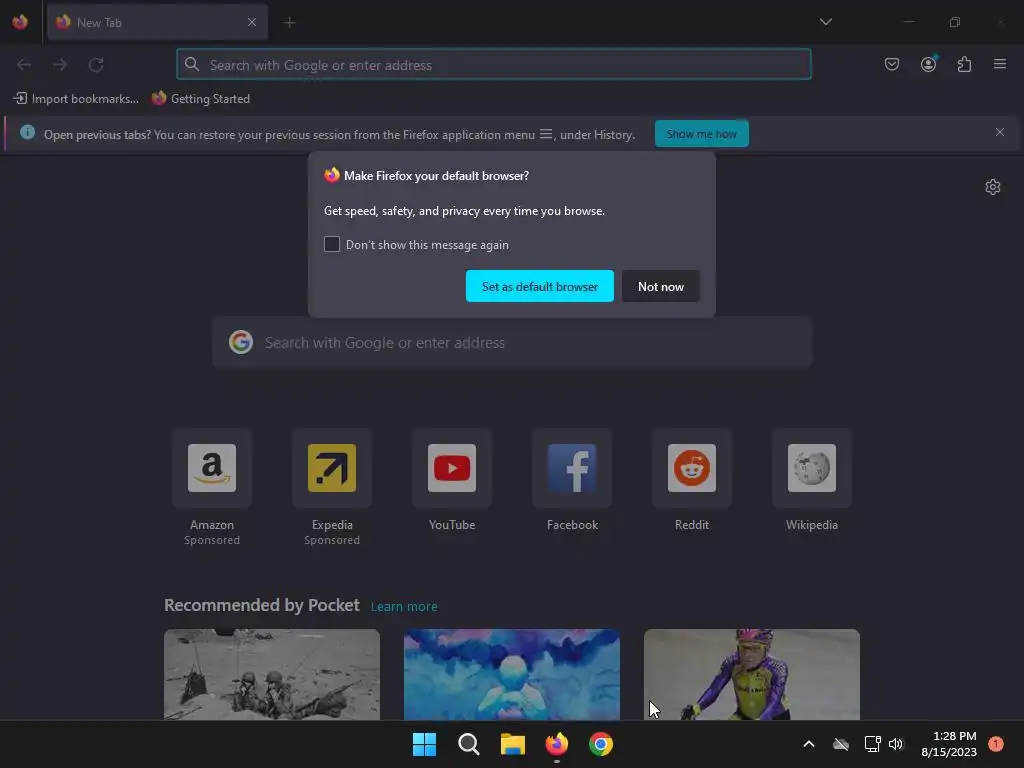Open OneDrive tray icon
The height and width of the screenshot is (768, 1024).
click(x=841, y=744)
